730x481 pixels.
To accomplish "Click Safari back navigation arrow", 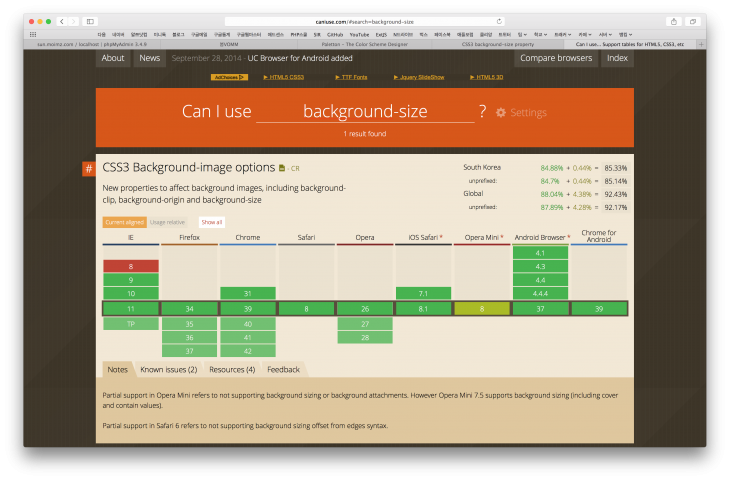I will 62,21.
